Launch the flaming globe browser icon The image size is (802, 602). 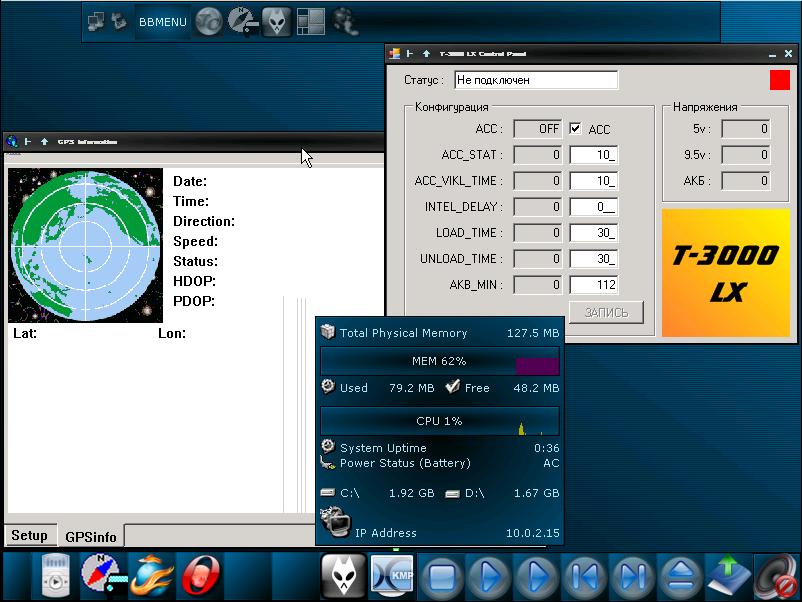[151, 575]
